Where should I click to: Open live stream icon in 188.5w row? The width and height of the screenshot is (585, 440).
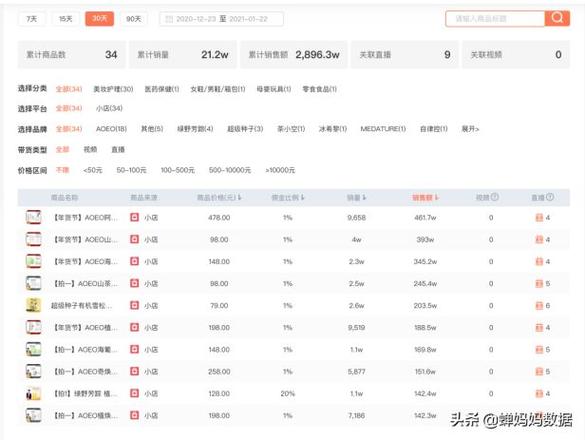click(539, 328)
